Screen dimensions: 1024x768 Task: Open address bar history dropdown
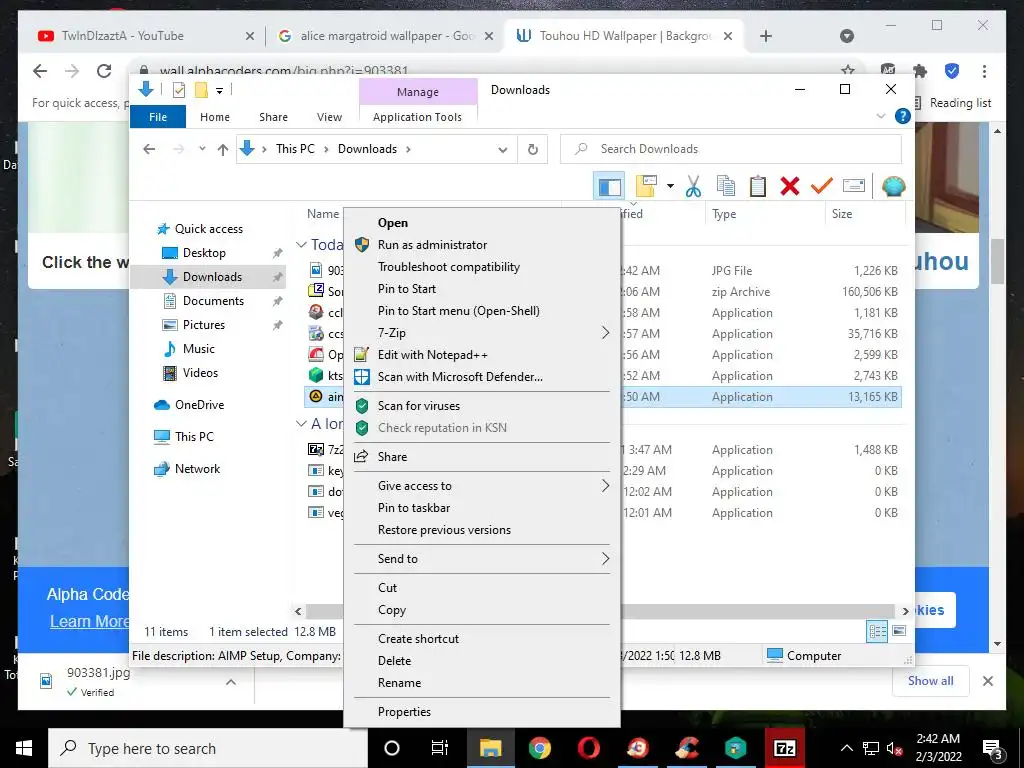pyautogui.click(x=502, y=150)
